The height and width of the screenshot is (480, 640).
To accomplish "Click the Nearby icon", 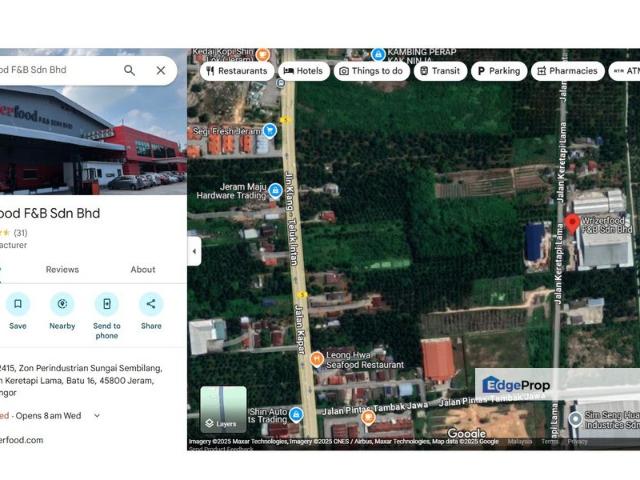I will pyautogui.click(x=62, y=304).
